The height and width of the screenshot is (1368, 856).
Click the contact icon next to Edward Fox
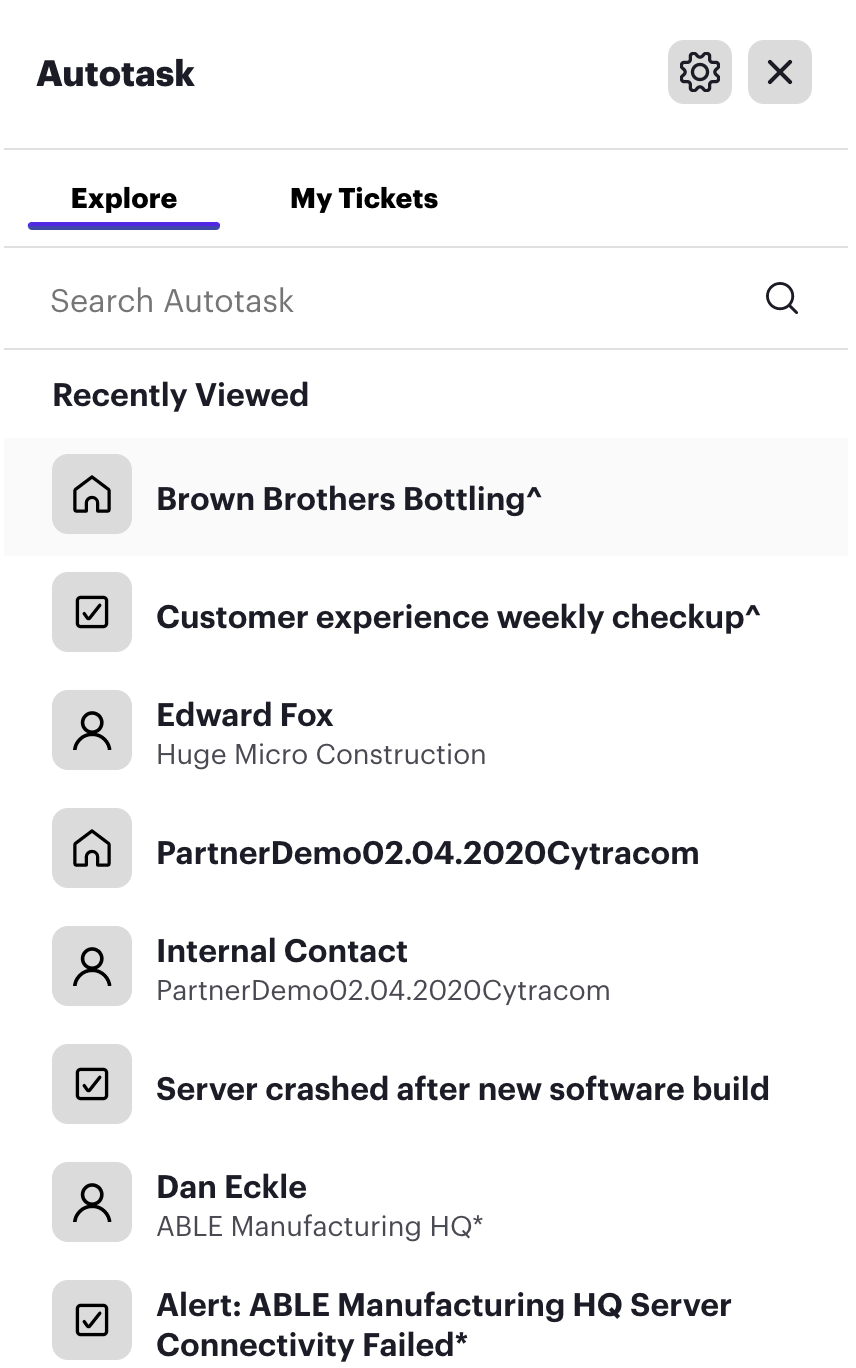[92, 730]
